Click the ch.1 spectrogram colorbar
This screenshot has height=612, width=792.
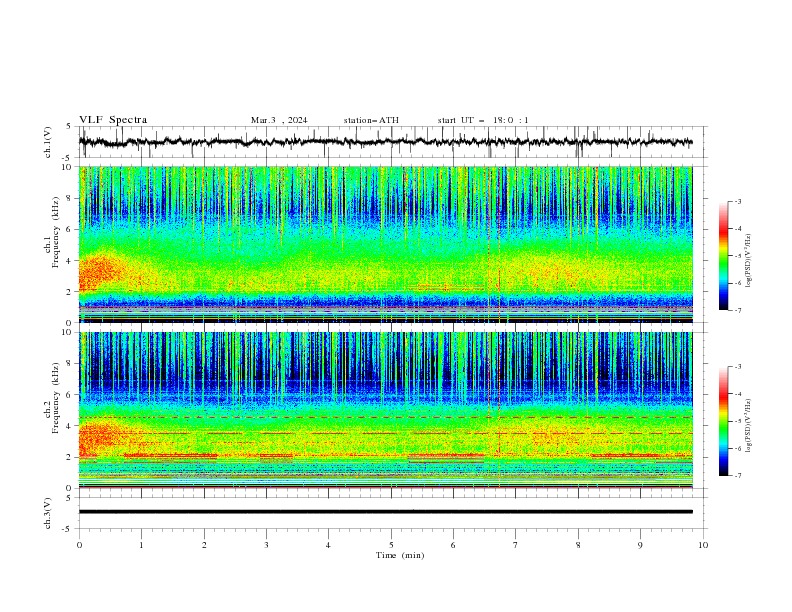723,256
